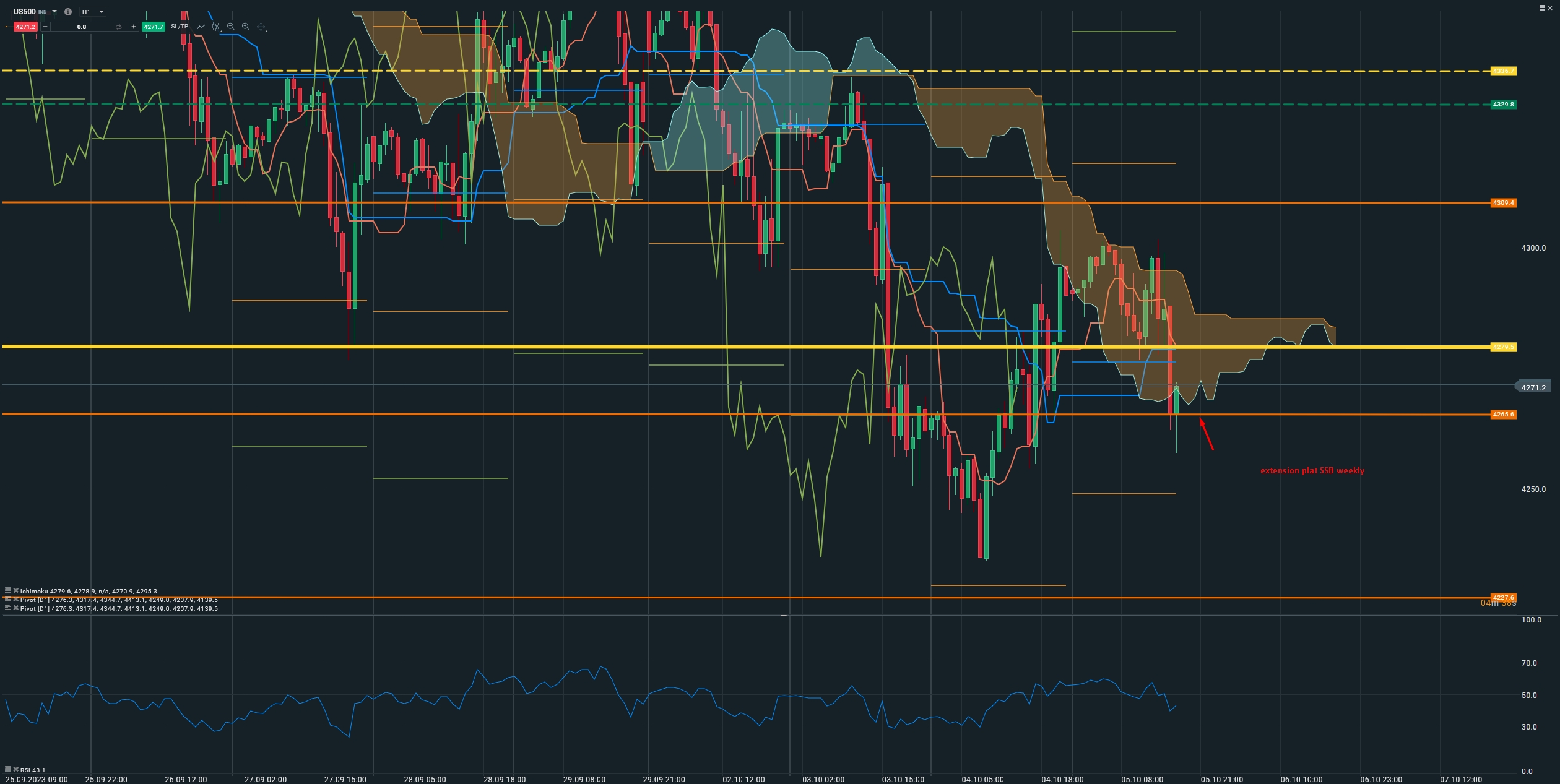Screen dimensions: 1560x784
Task: Open the SL/TP settings
Action: pos(180,27)
